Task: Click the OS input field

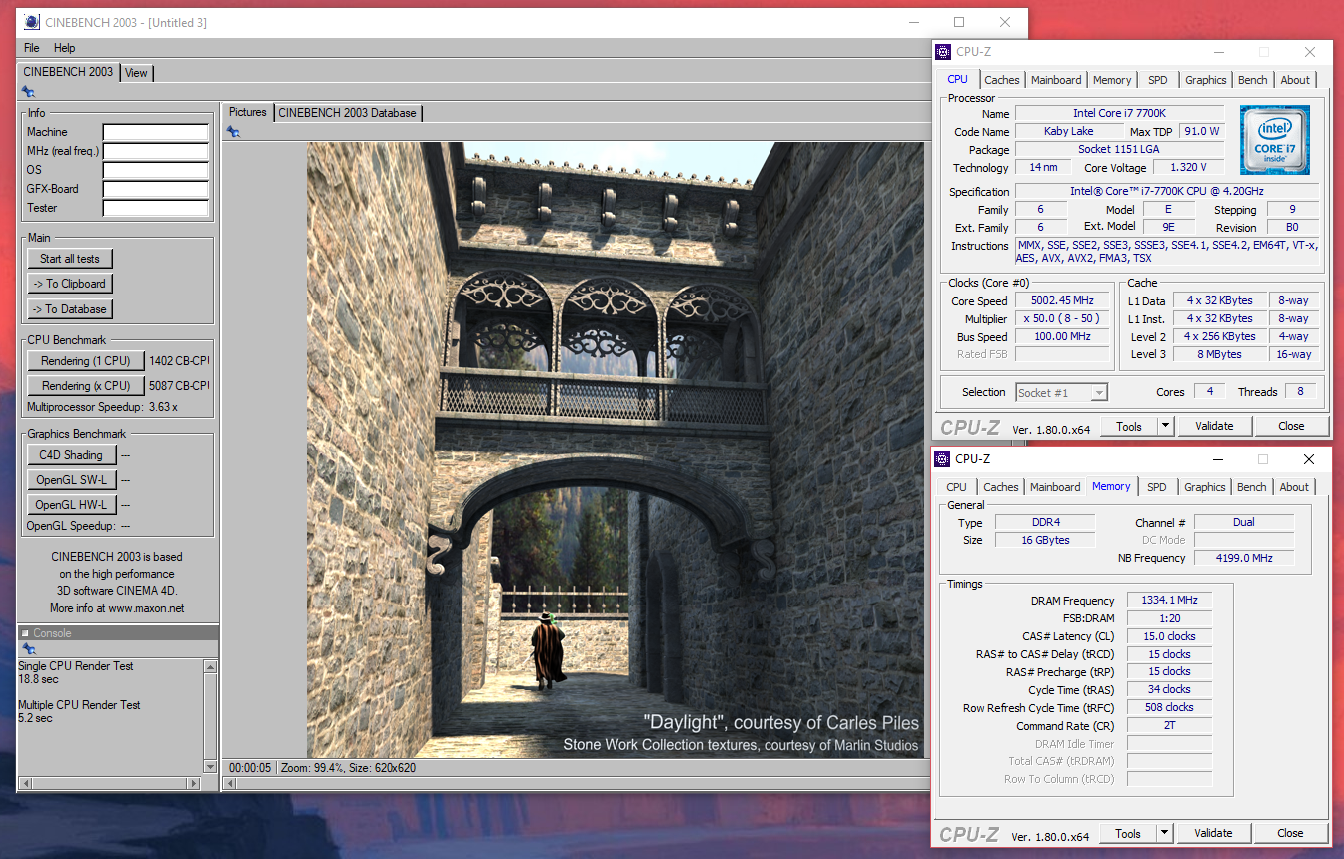Action: (x=155, y=170)
